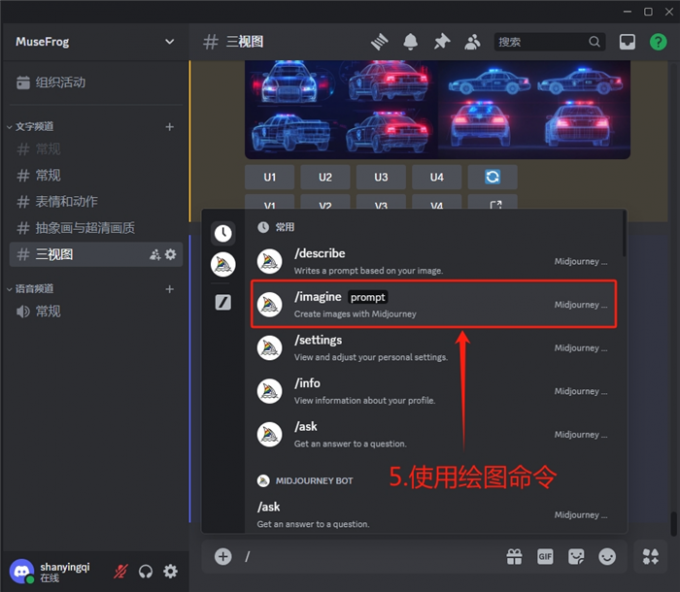Open notification settings bell icon
Screen dimensions: 680x592
click(410, 42)
